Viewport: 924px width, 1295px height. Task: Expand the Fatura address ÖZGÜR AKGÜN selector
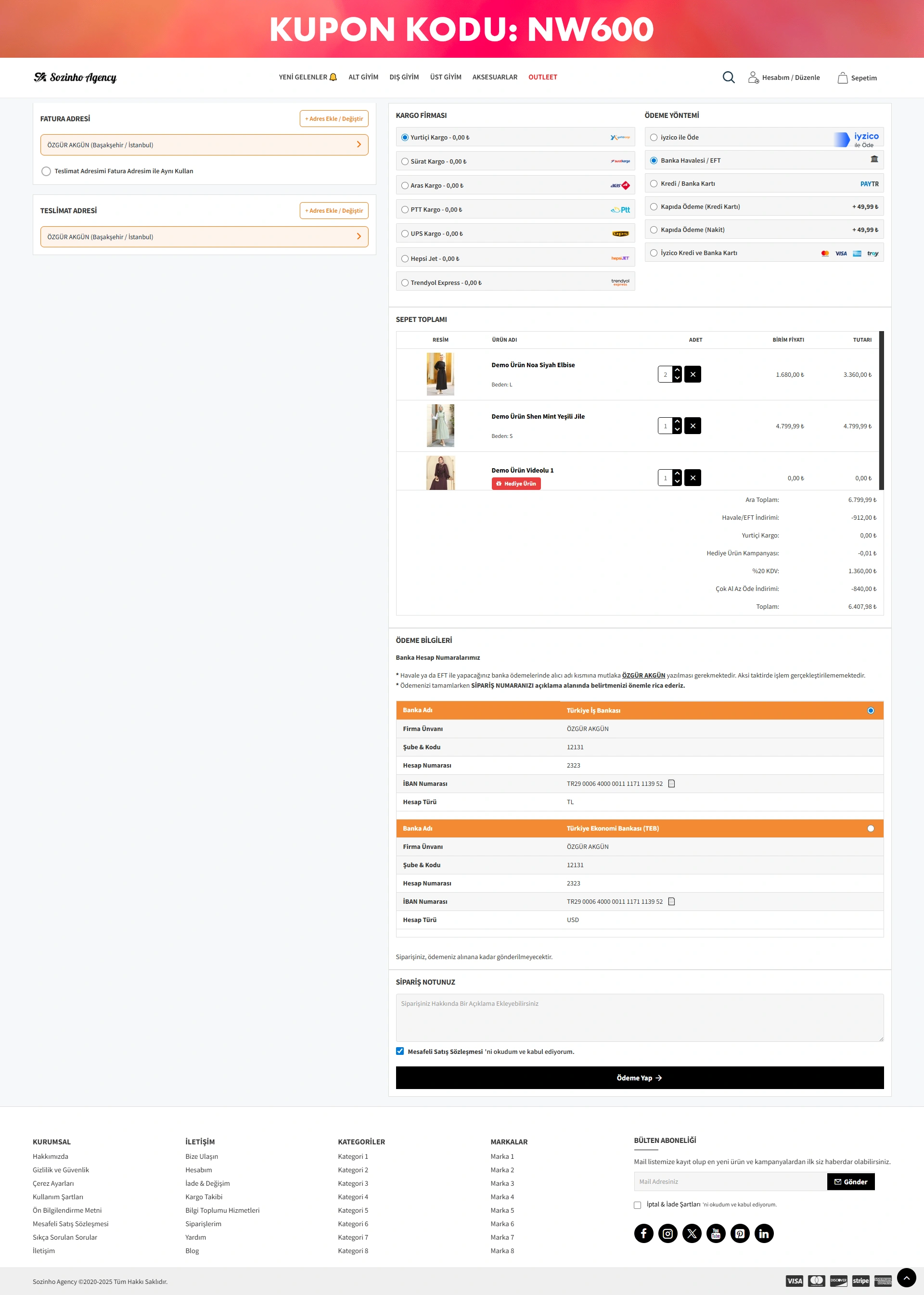tap(204, 145)
